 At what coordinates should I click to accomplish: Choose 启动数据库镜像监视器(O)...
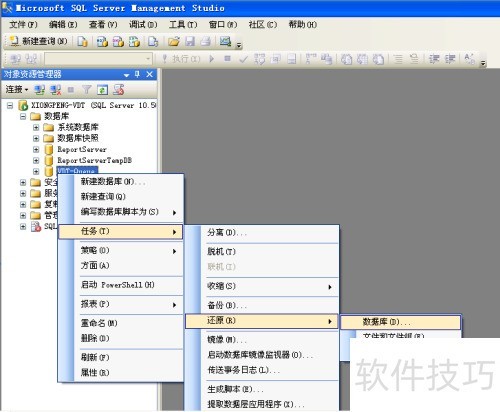click(x=262, y=355)
